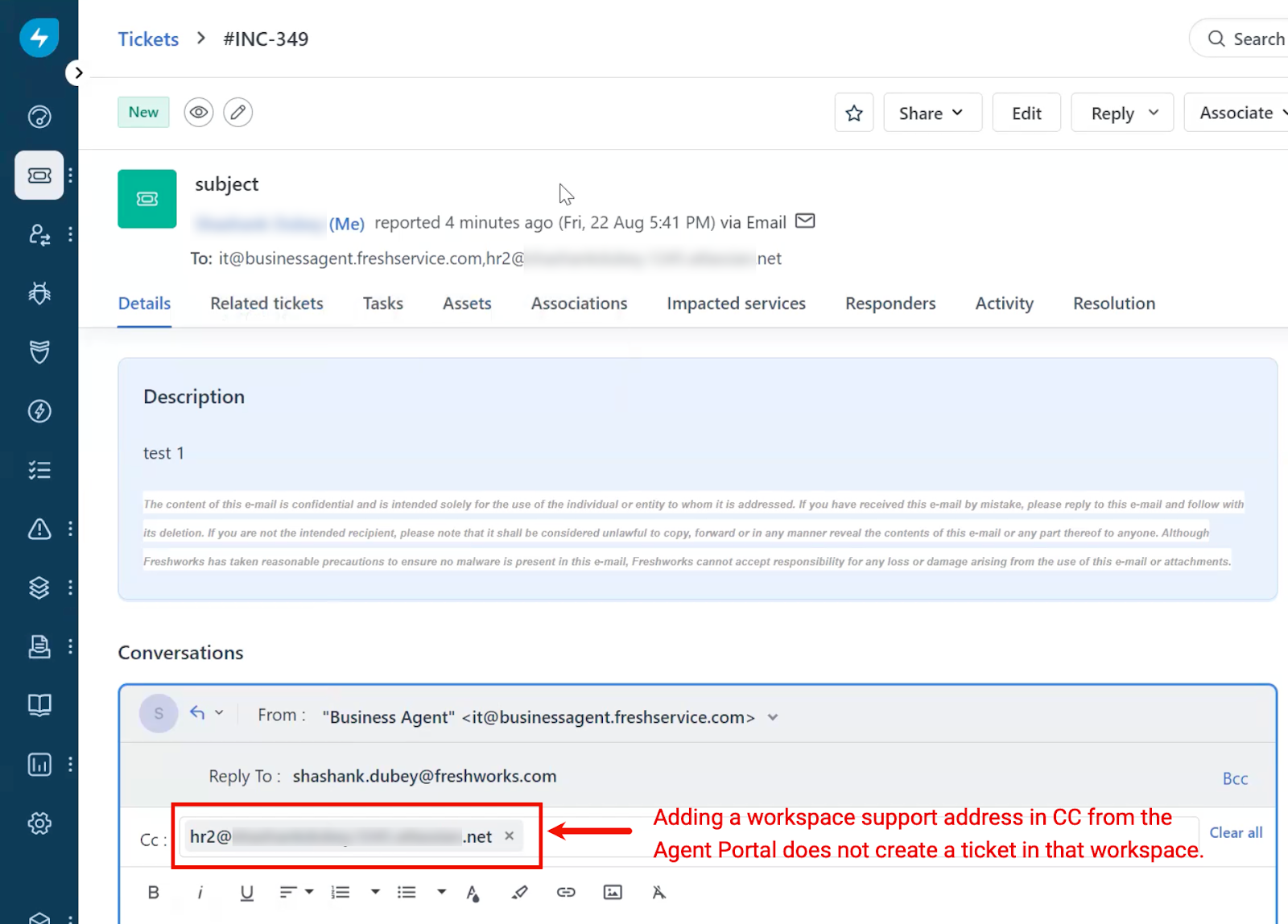Image resolution: width=1288 pixels, height=924 pixels.
Task: Open the Assets stacked layers icon
Action: pos(39,588)
